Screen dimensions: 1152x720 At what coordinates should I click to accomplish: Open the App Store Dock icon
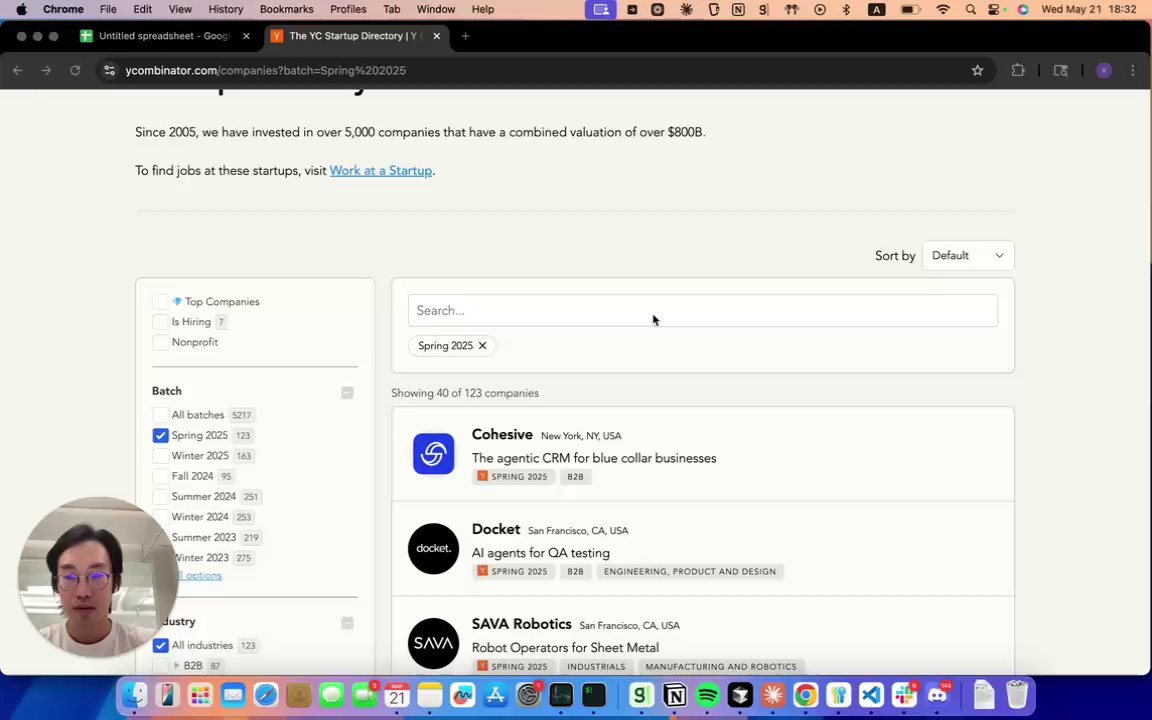click(x=495, y=694)
